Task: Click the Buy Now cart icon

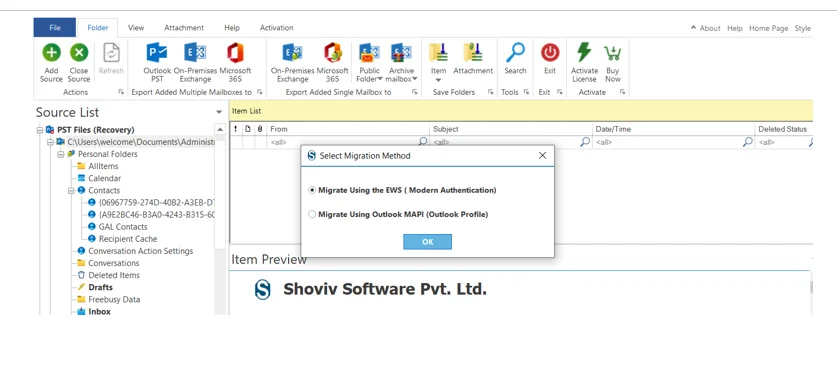Action: pyautogui.click(x=612, y=53)
